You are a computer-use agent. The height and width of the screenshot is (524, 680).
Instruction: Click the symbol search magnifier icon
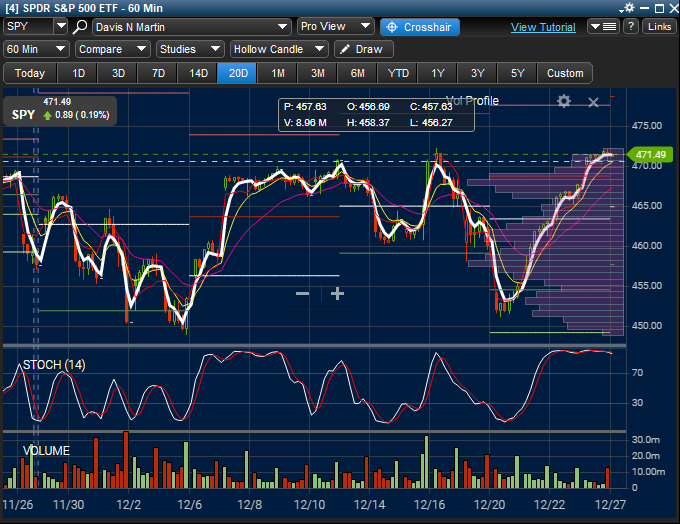pyautogui.click(x=79, y=26)
